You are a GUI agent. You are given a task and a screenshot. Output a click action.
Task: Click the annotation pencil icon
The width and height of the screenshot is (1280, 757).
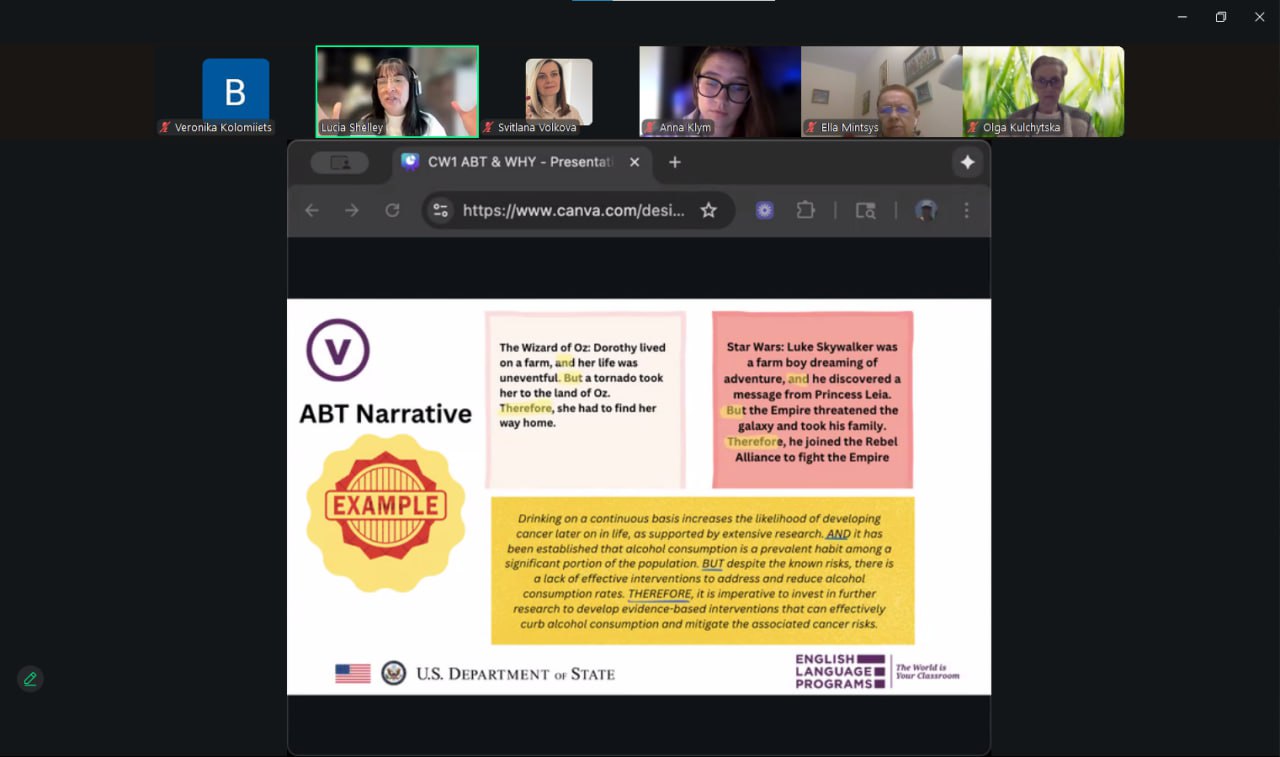point(30,679)
